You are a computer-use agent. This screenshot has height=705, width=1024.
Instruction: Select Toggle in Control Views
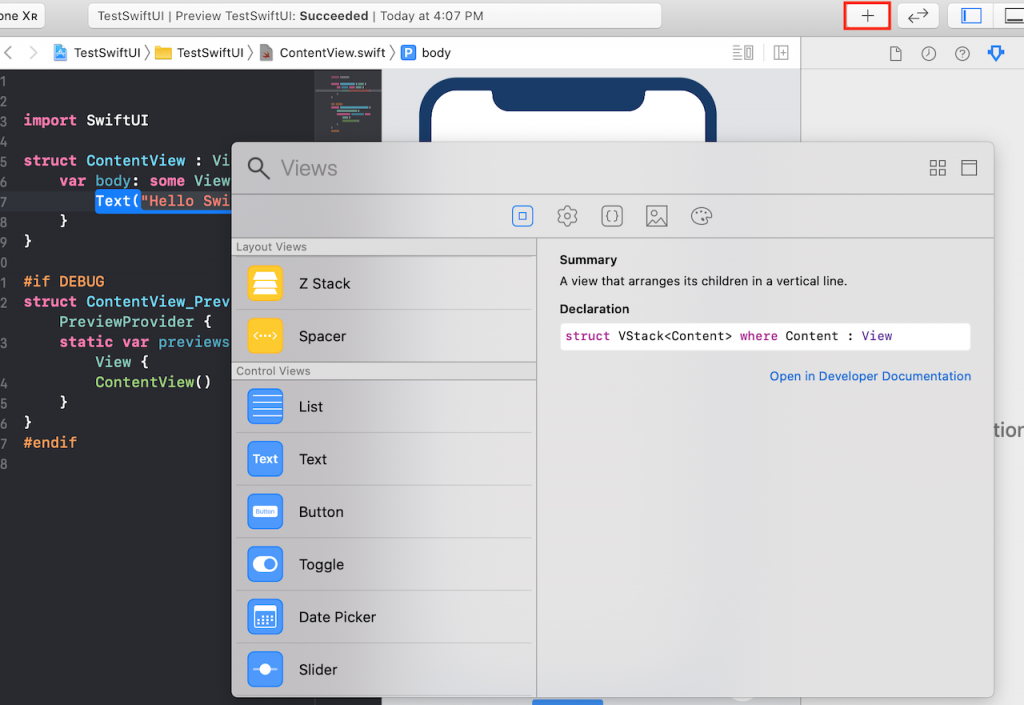coord(384,565)
